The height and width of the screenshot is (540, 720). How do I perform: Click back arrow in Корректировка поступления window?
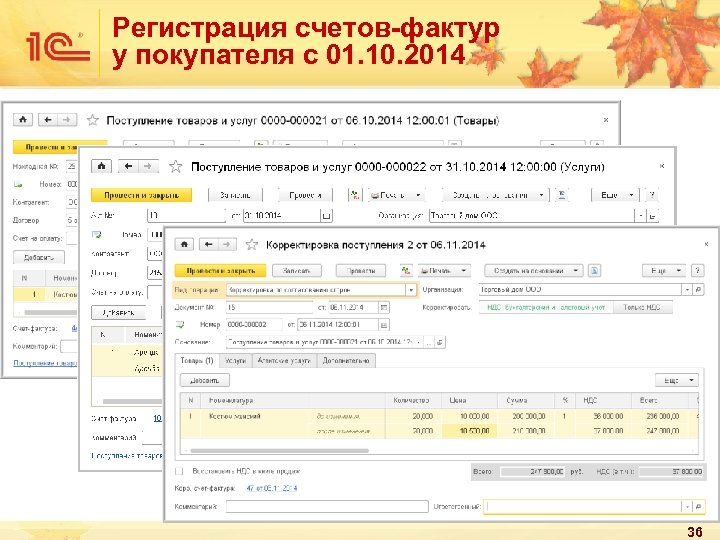(x=208, y=245)
